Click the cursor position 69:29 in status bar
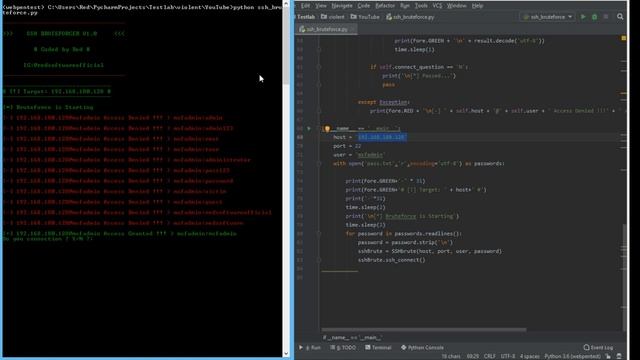This screenshot has height=360, width=640. pos(473,356)
